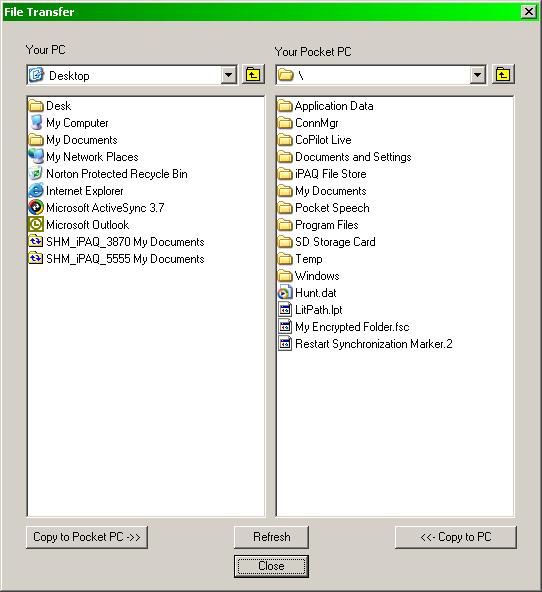Select the iPAQ File Store folder
The image size is (542, 592).
[x=322, y=174]
